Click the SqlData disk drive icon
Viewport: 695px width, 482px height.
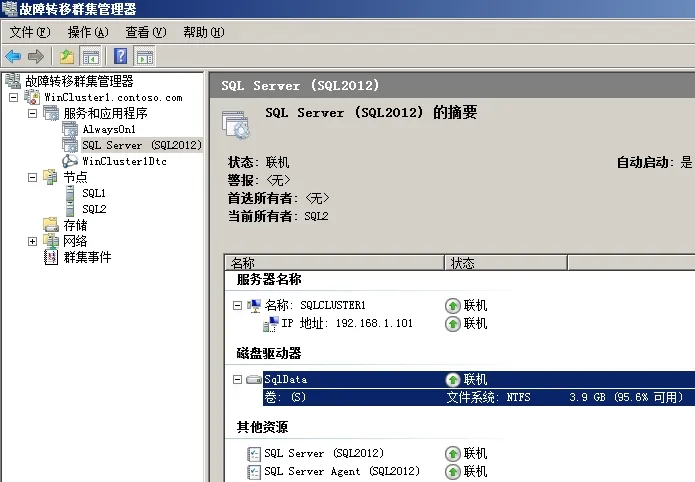[254, 380]
